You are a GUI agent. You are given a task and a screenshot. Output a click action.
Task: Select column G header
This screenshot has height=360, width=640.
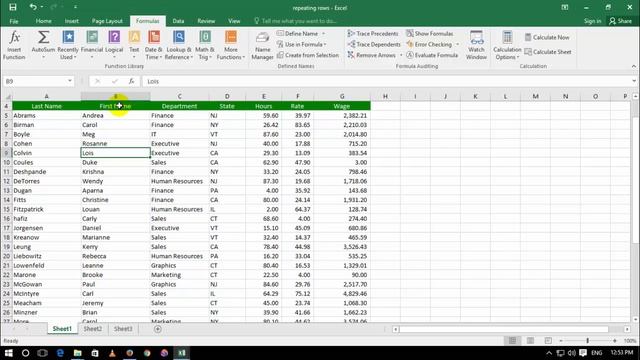pyautogui.click(x=342, y=96)
